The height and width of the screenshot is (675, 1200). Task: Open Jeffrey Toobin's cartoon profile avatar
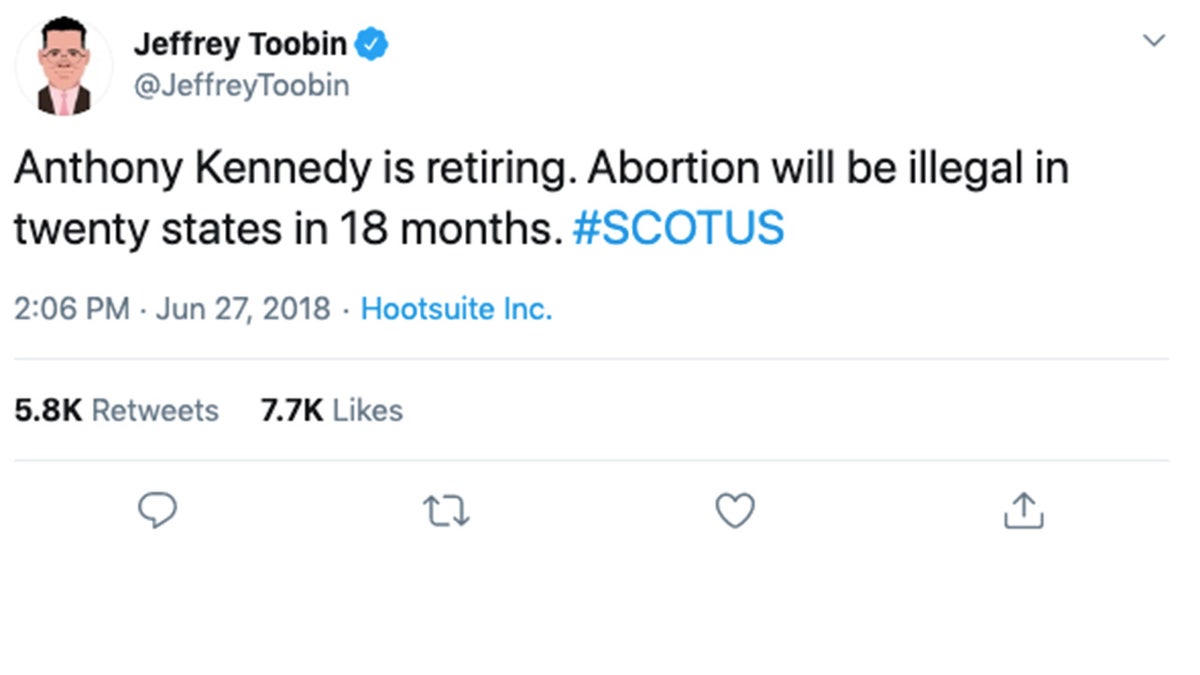pos(64,67)
